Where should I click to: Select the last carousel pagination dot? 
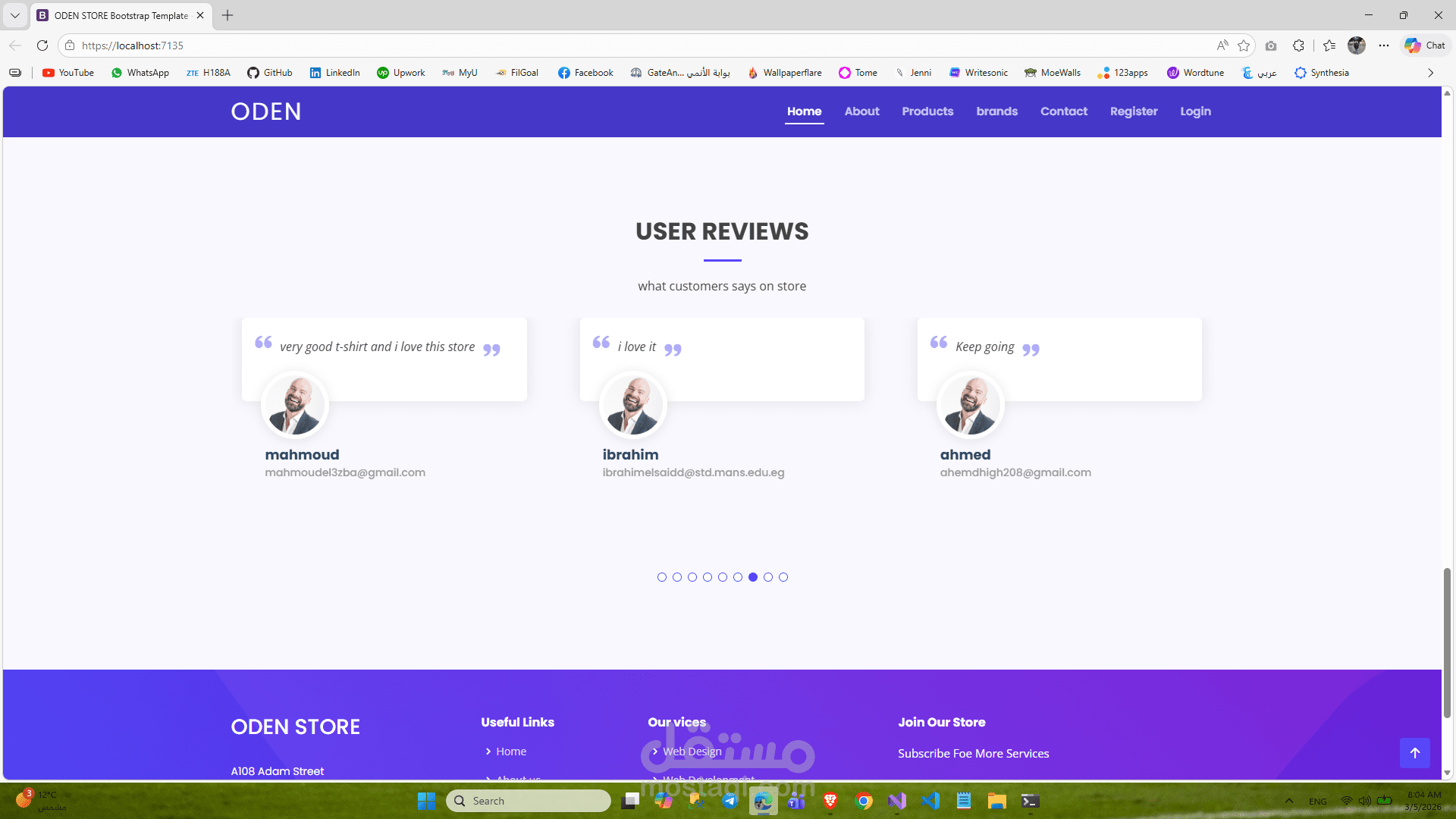[783, 577]
